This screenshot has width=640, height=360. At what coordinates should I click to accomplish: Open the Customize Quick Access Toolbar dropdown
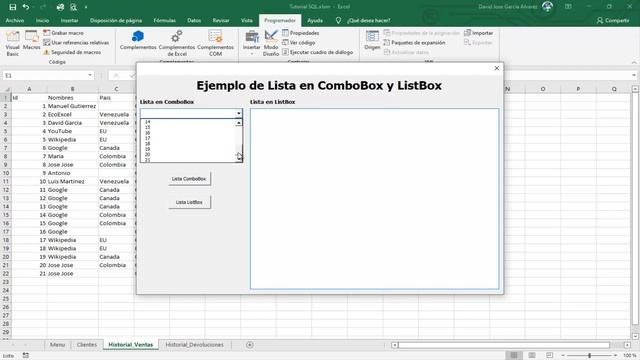tap(86, 7)
